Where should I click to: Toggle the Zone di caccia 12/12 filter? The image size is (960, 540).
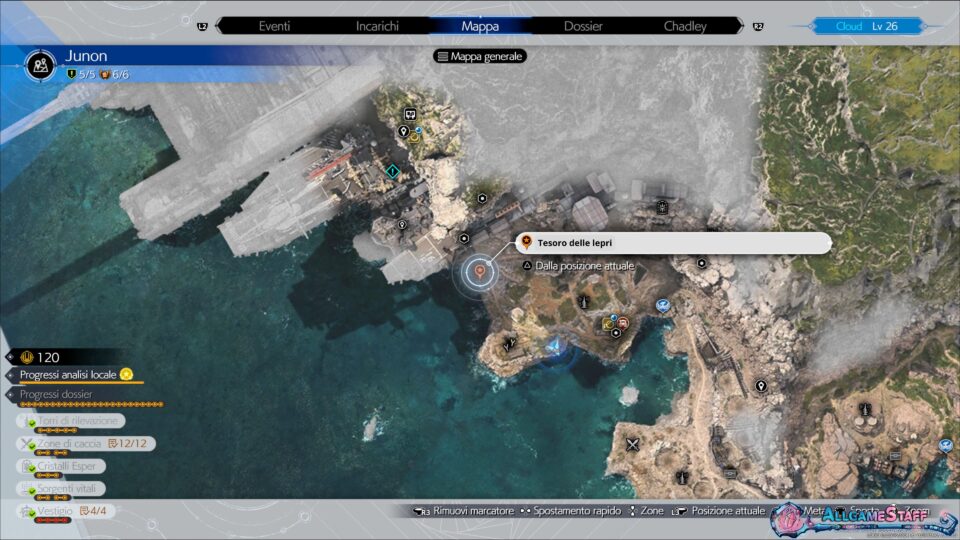(x=86, y=443)
